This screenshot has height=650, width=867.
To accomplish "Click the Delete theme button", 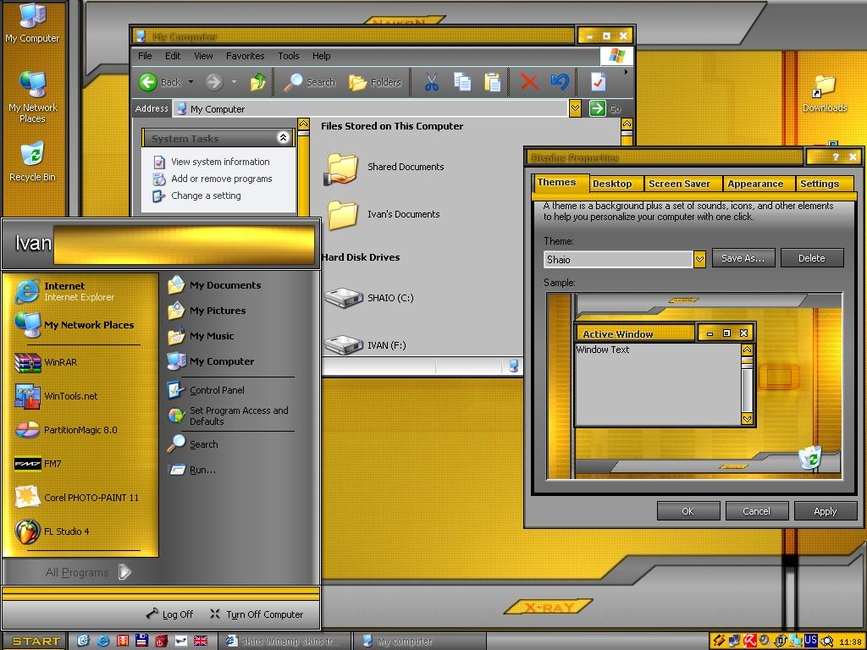I will (812, 258).
